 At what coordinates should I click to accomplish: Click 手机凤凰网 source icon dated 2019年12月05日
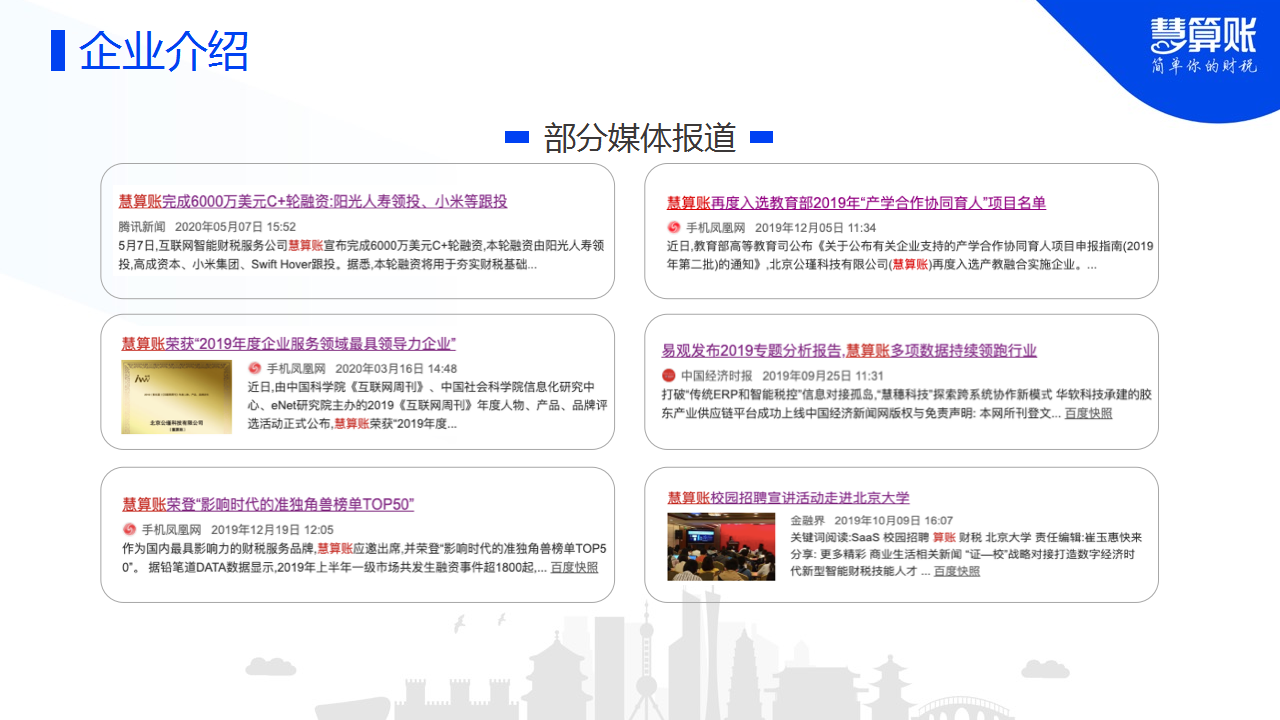click(674, 228)
